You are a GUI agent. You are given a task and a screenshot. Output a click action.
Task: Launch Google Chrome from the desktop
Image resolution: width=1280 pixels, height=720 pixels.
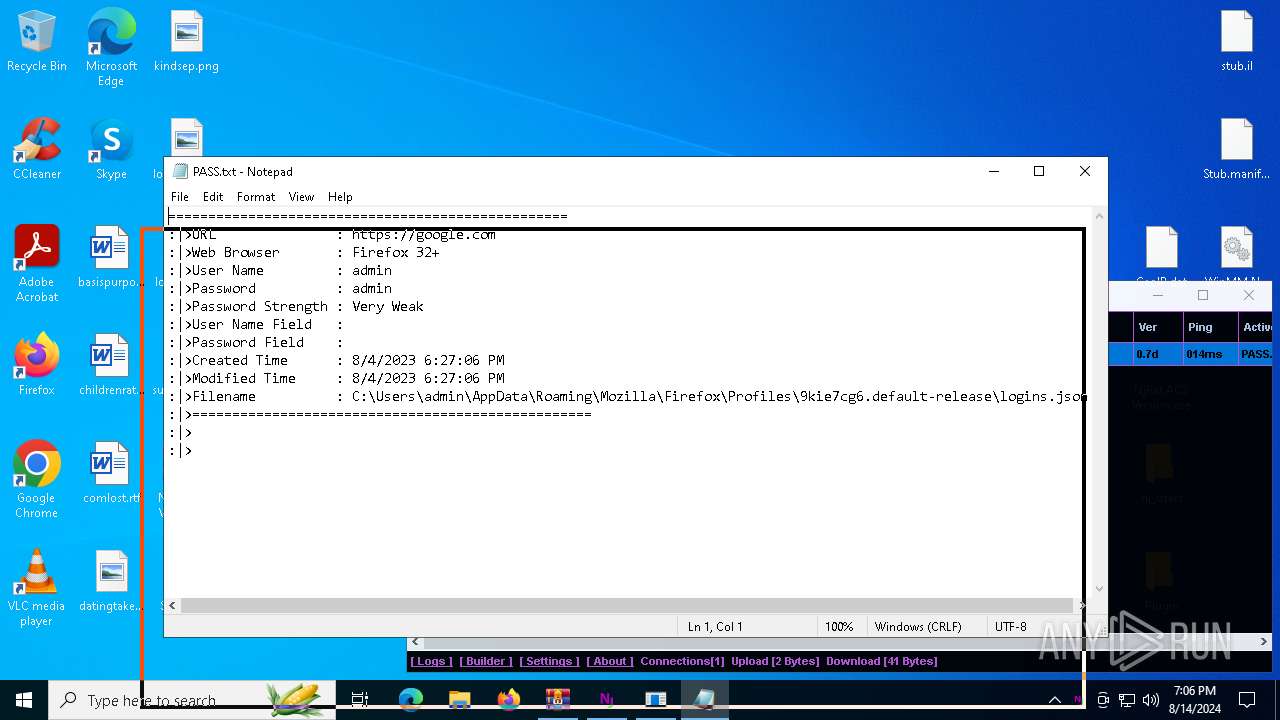coord(37,480)
